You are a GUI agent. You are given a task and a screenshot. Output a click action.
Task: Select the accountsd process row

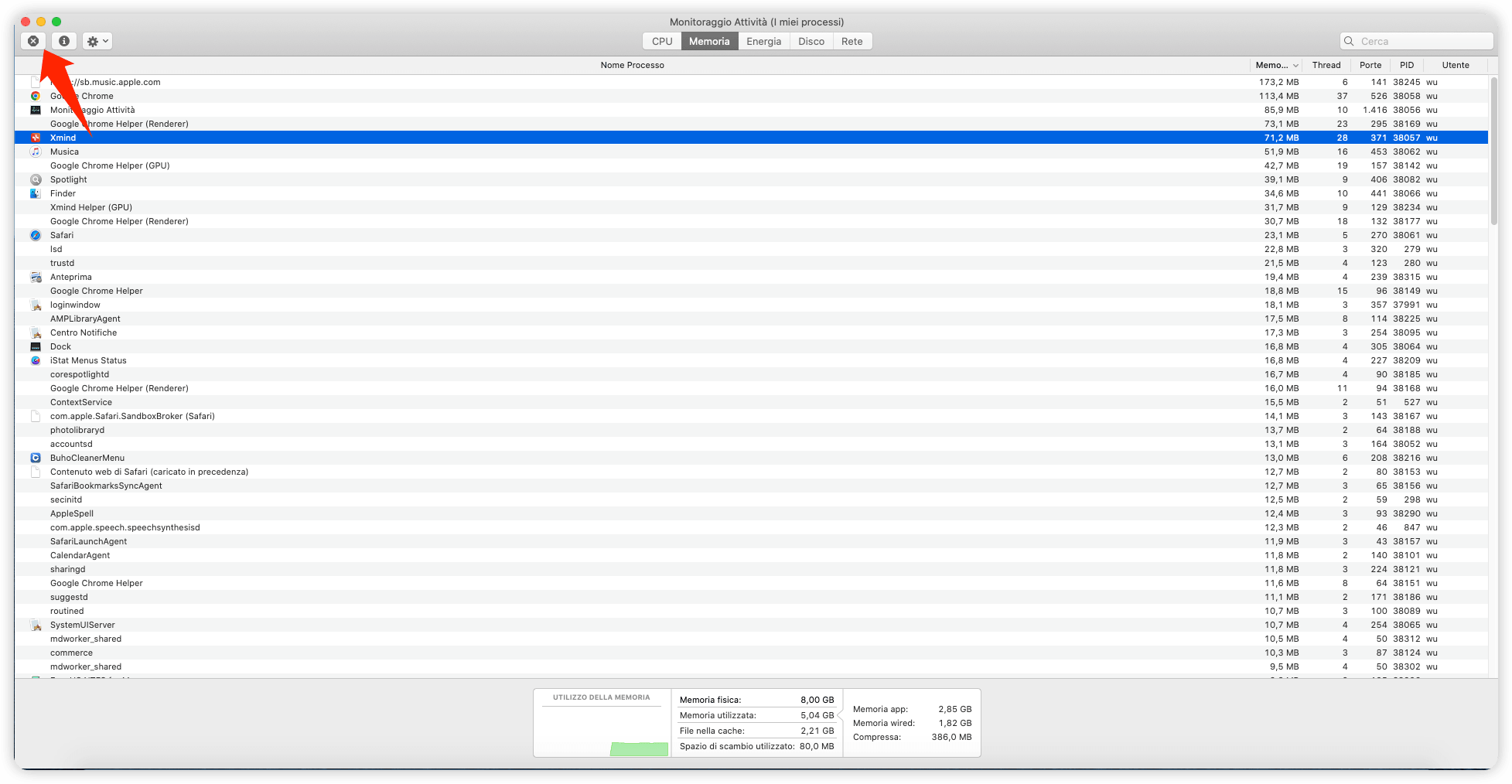coord(751,444)
